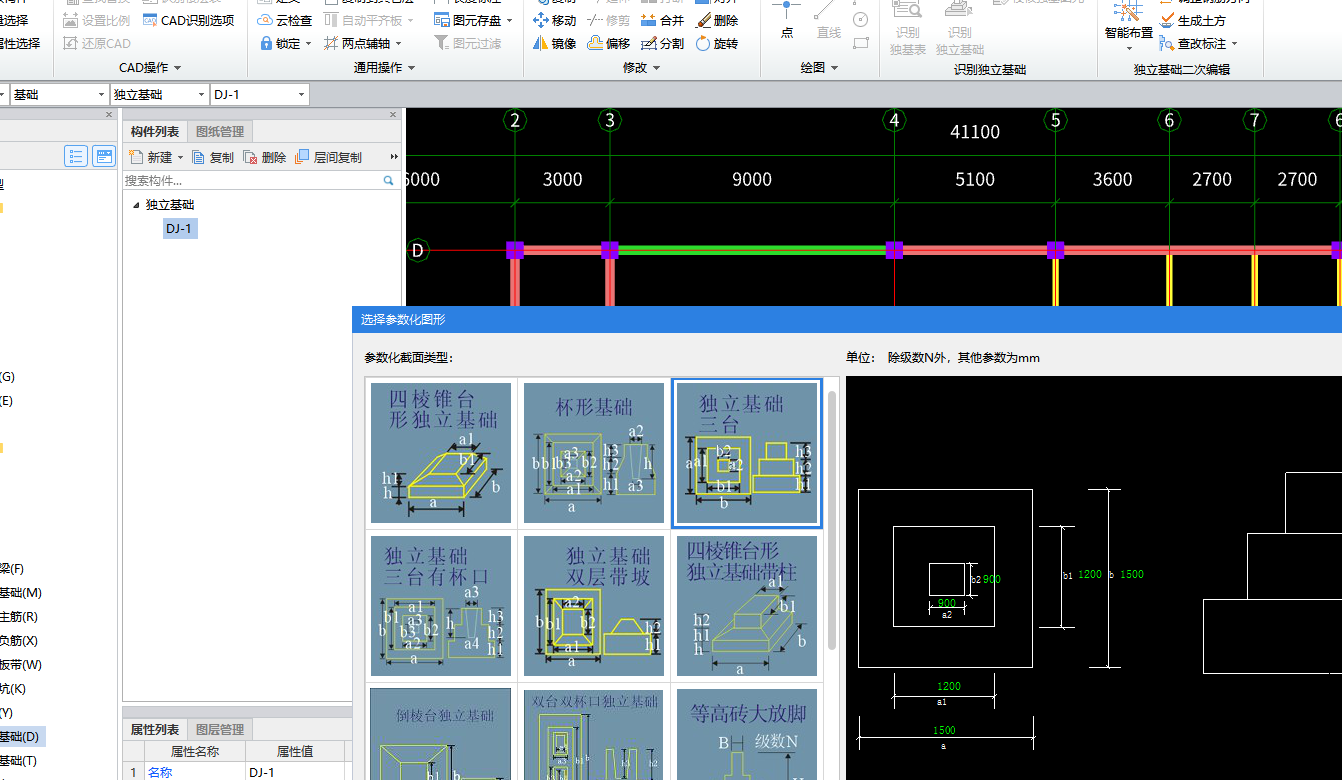This screenshot has height=780, width=1342.
Task: Edit the green 1500 parameter for a
Action: click(x=944, y=730)
